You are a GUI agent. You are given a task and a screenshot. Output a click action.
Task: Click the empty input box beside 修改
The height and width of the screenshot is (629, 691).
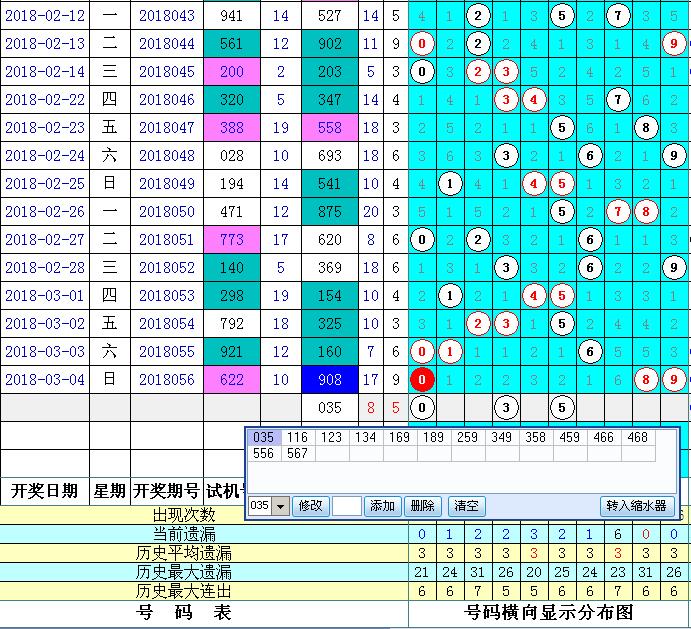click(346, 506)
